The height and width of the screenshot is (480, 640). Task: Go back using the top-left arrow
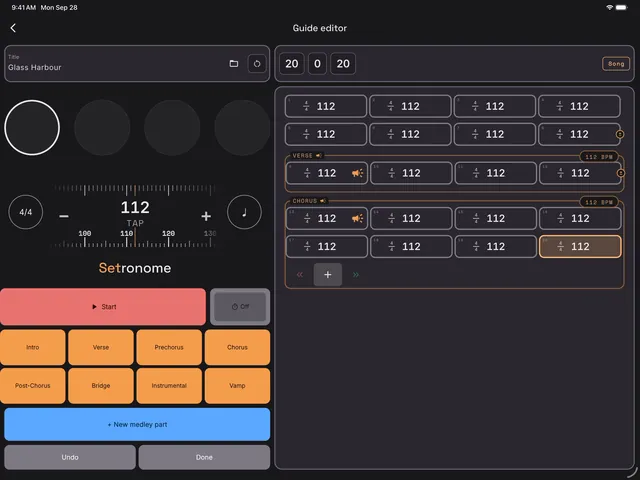(13, 28)
